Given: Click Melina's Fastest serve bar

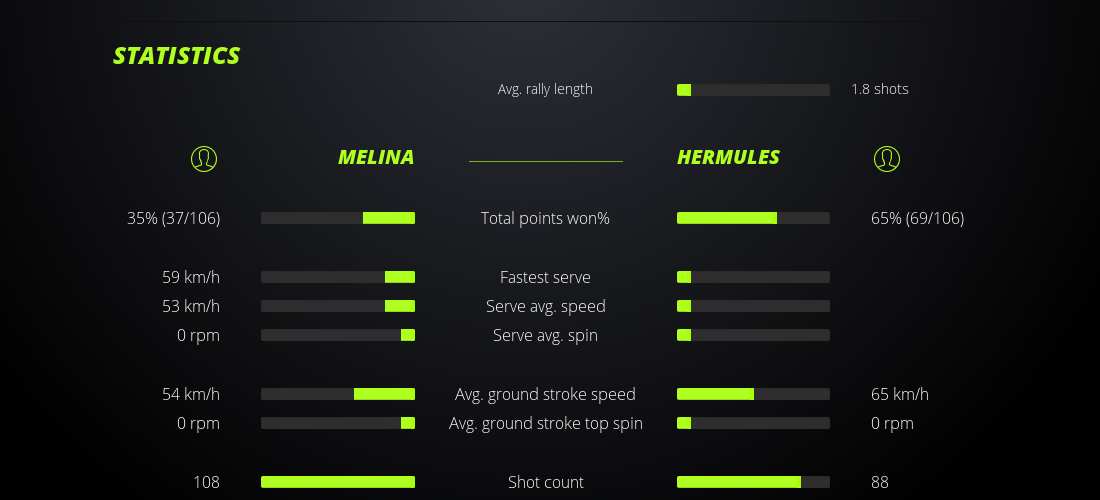Looking at the screenshot, I should [338, 277].
